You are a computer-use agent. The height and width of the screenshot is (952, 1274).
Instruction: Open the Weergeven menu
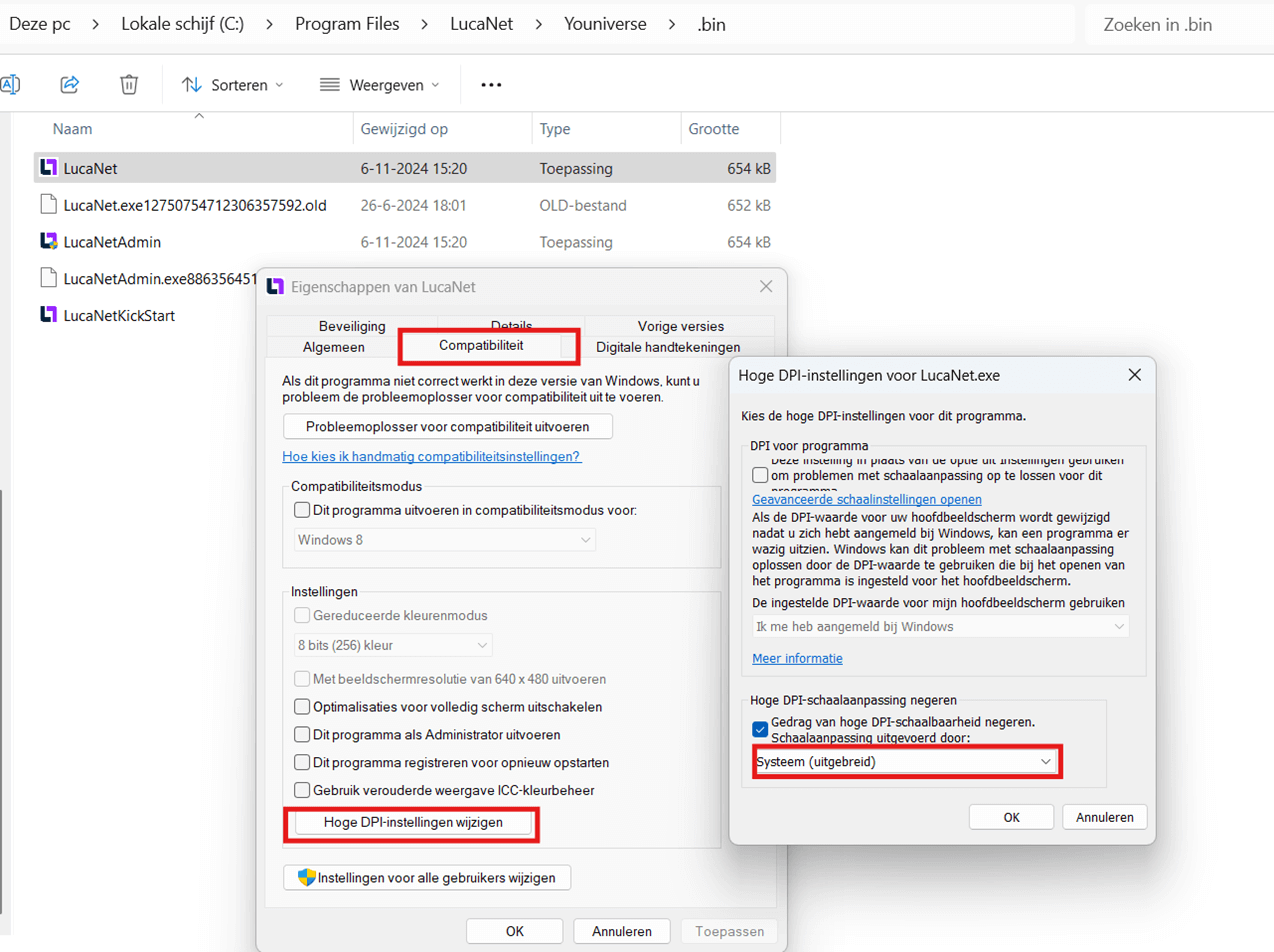pos(379,85)
